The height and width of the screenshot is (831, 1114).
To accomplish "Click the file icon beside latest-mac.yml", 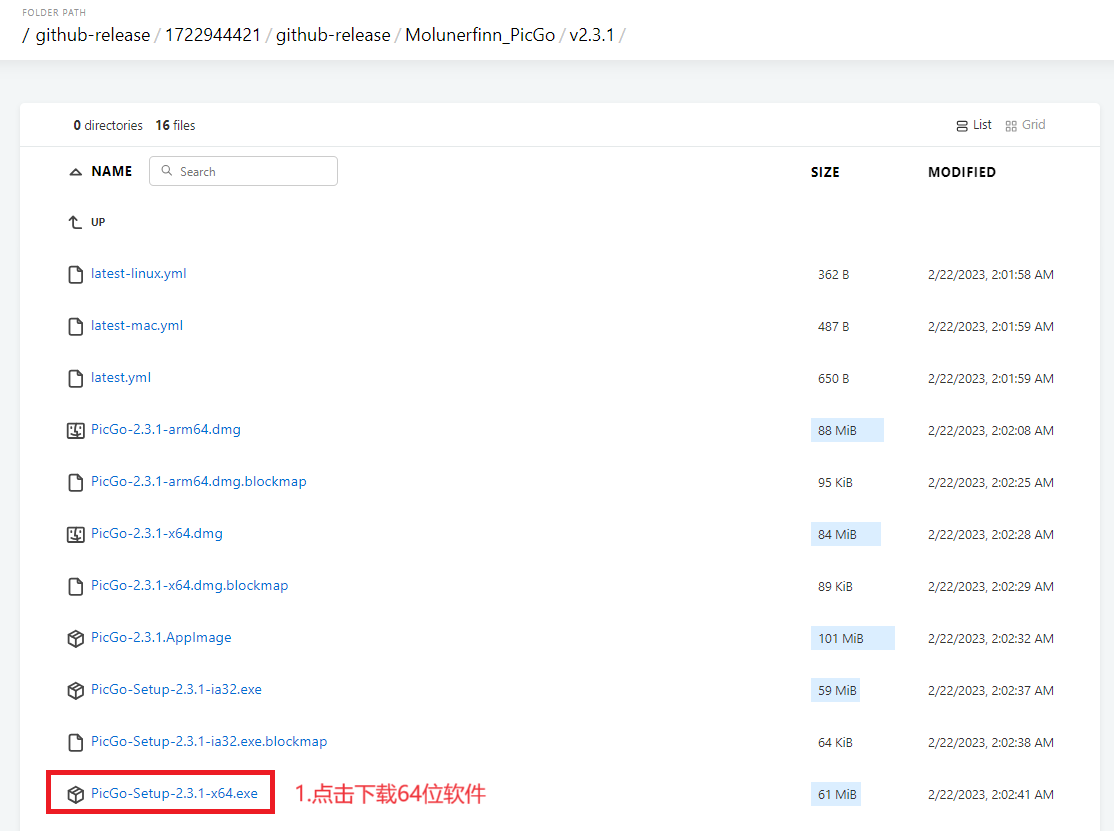I will click(75, 327).
